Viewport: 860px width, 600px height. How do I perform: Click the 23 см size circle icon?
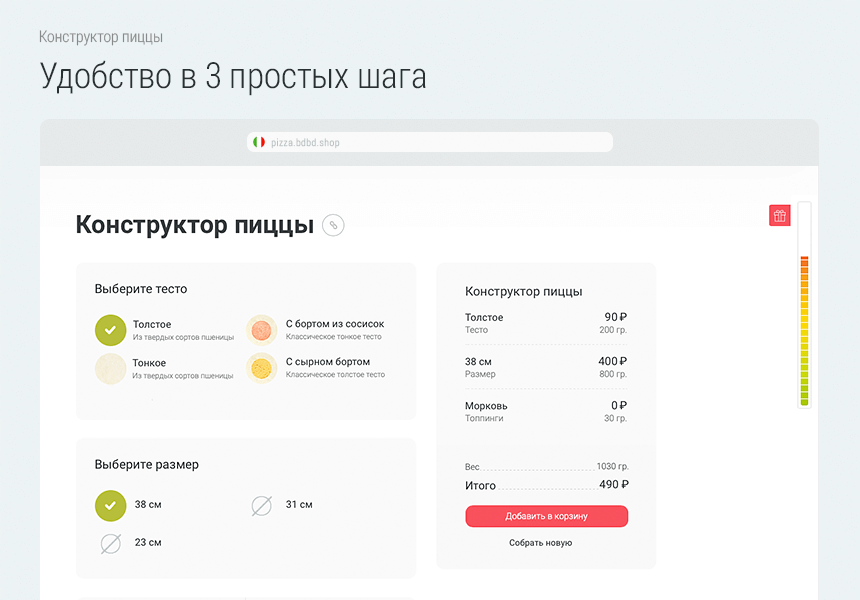coord(110,543)
